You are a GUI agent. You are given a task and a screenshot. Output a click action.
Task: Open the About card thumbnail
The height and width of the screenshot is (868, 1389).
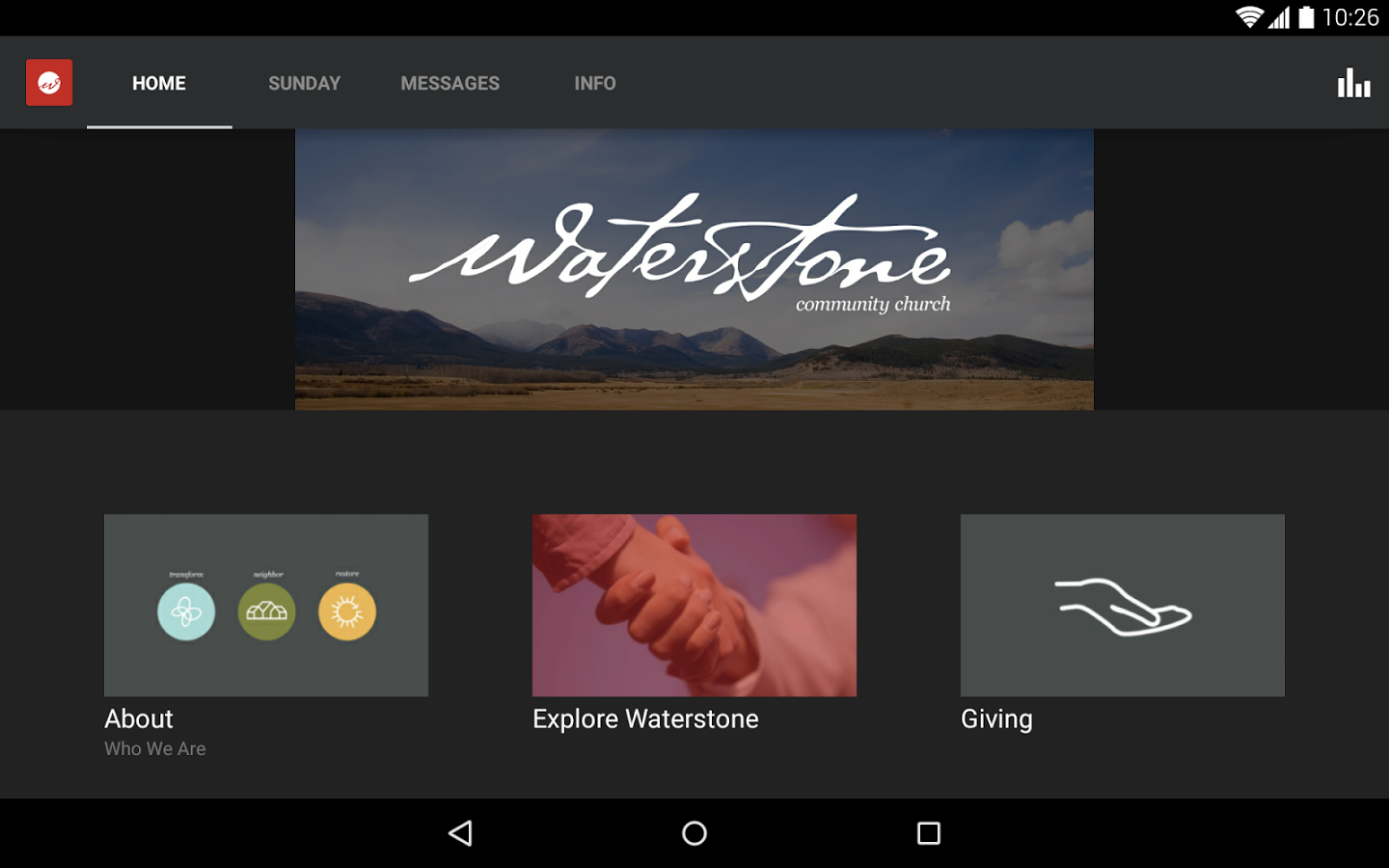(x=266, y=605)
